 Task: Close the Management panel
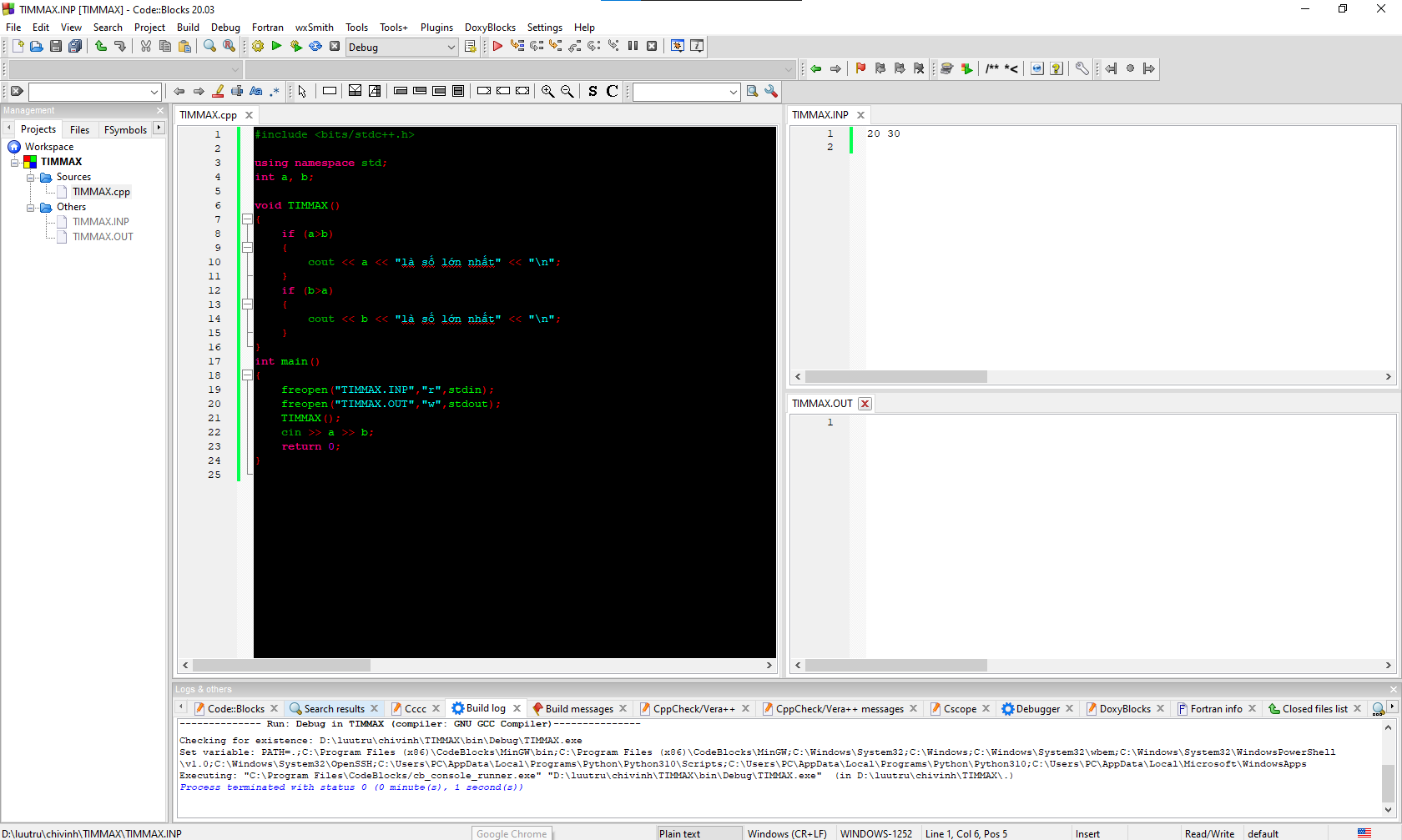160,110
